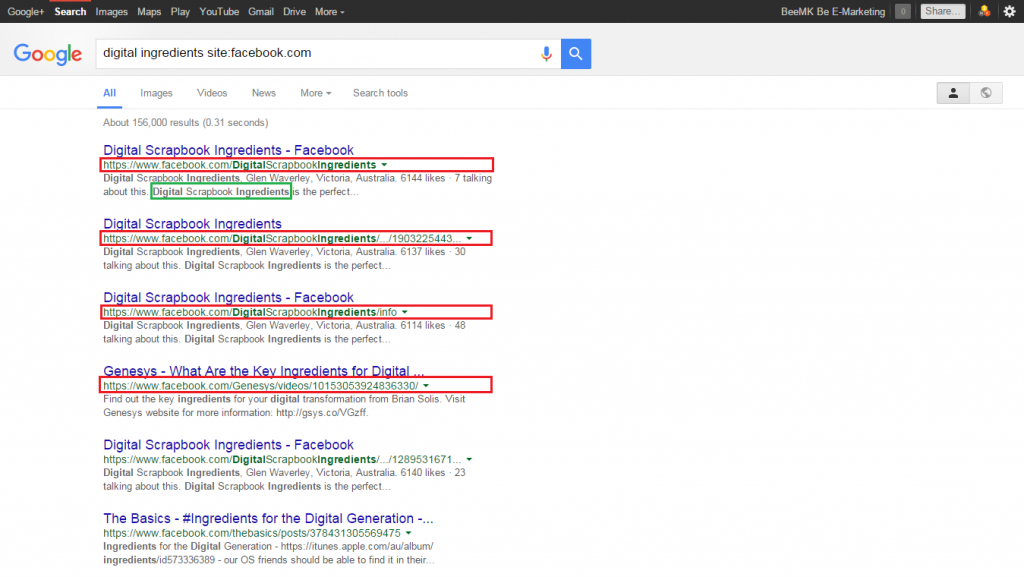Open YouTube in the top bar
The height and width of the screenshot is (577, 1024).
(x=219, y=12)
